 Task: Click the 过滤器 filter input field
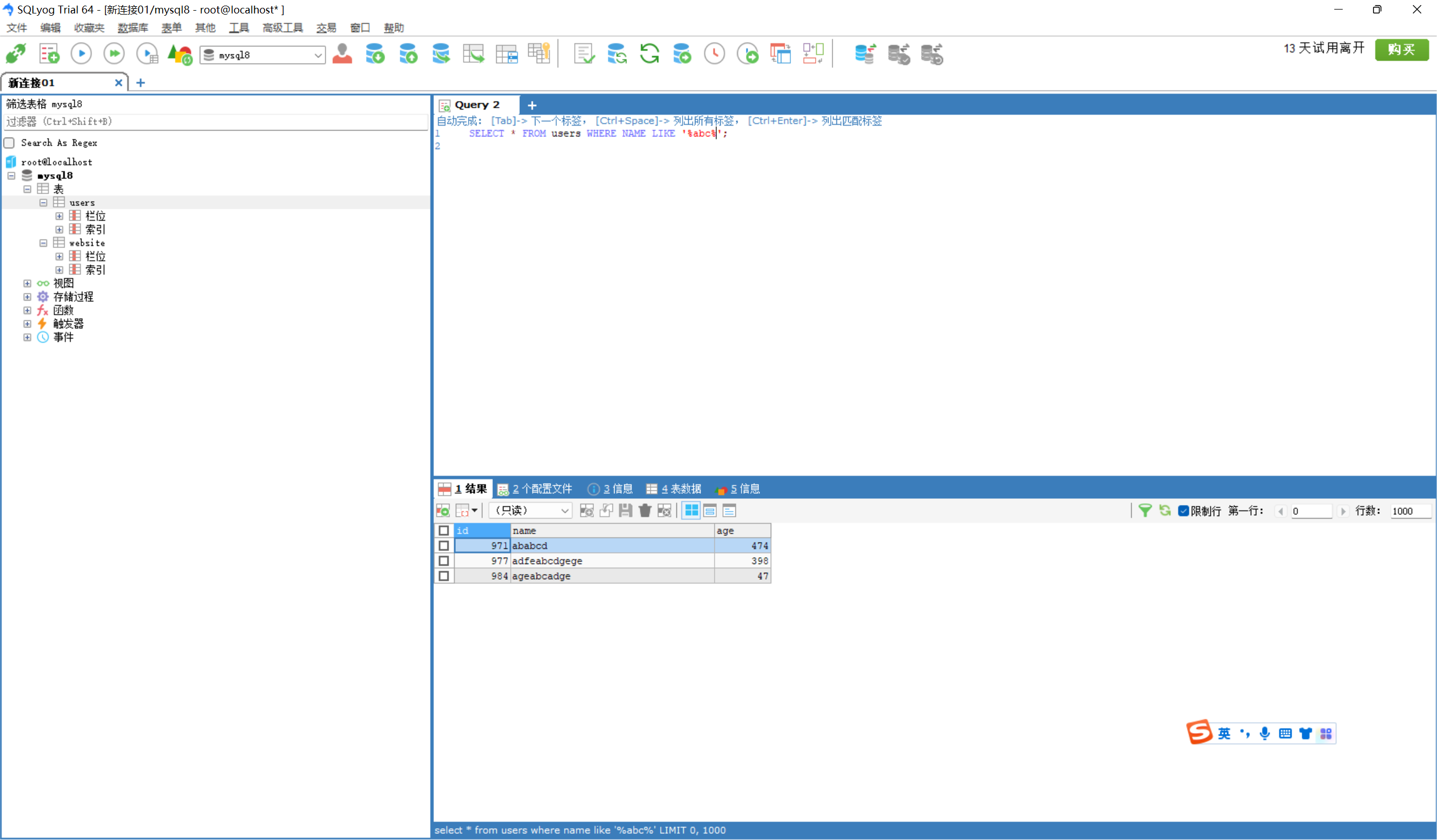216,122
